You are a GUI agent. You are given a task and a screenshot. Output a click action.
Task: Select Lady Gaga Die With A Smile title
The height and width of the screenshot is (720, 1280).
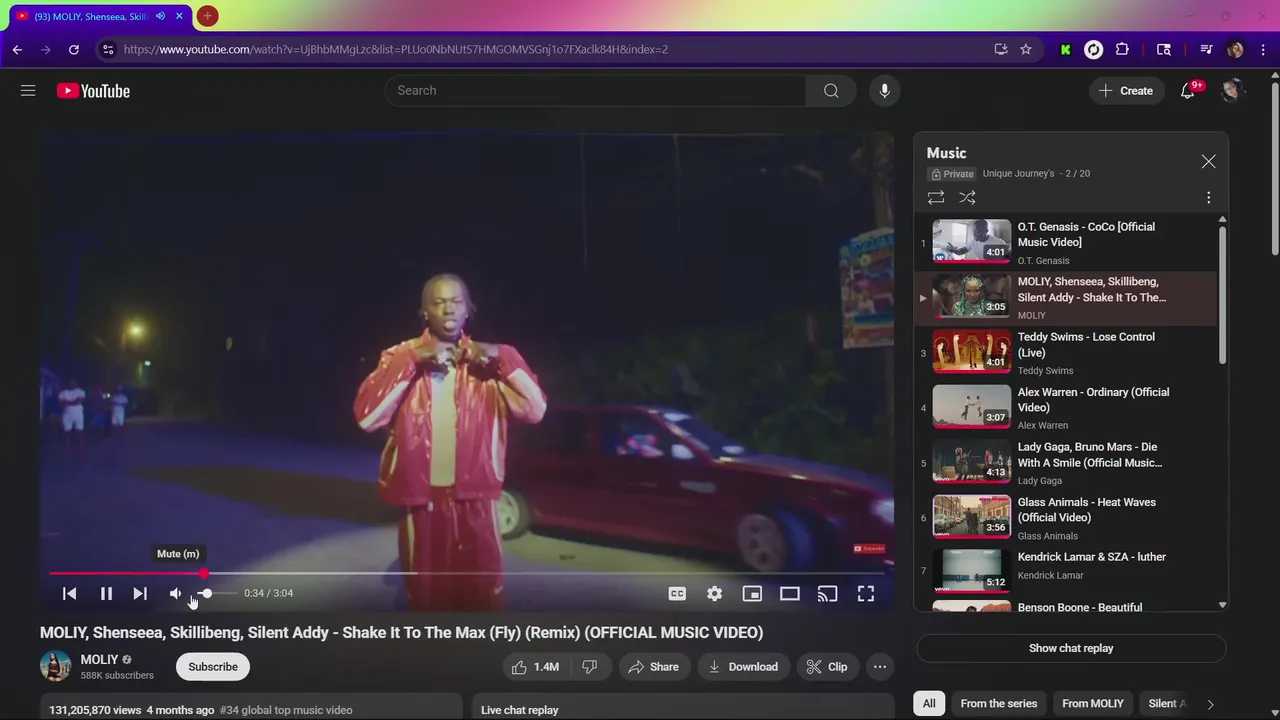(1090, 455)
